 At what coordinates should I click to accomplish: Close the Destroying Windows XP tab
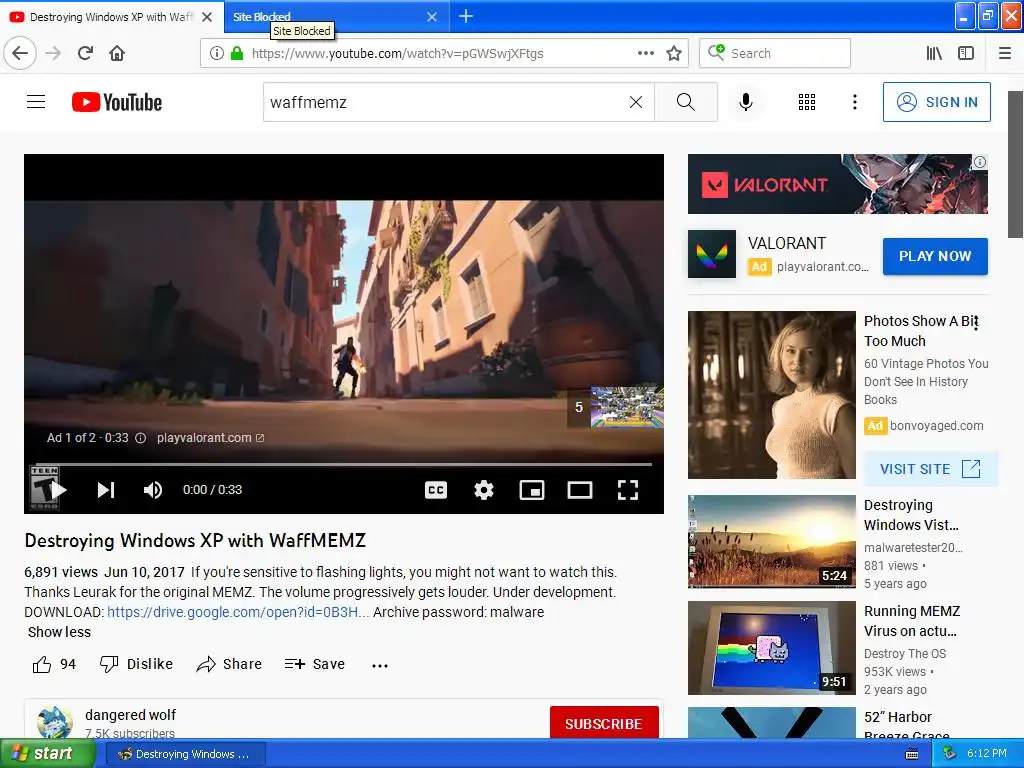207,17
